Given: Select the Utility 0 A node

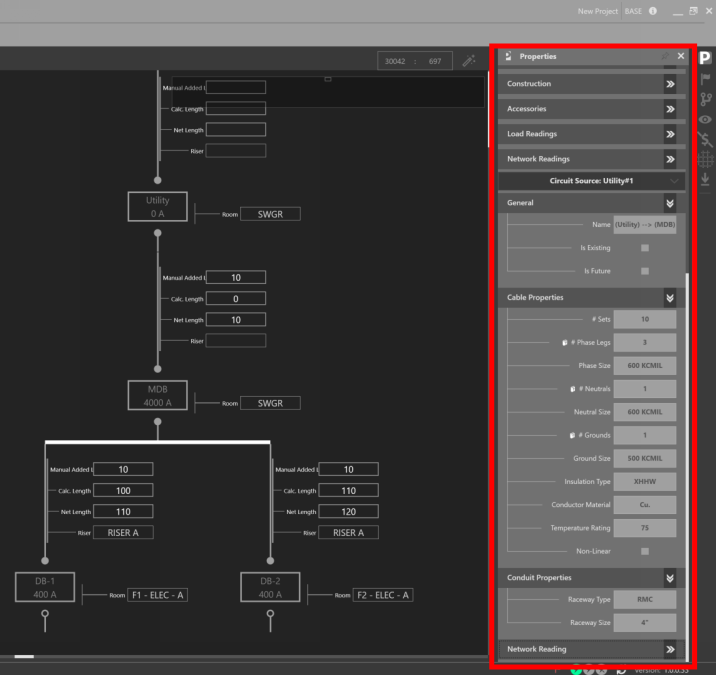Looking at the screenshot, I should point(158,207).
